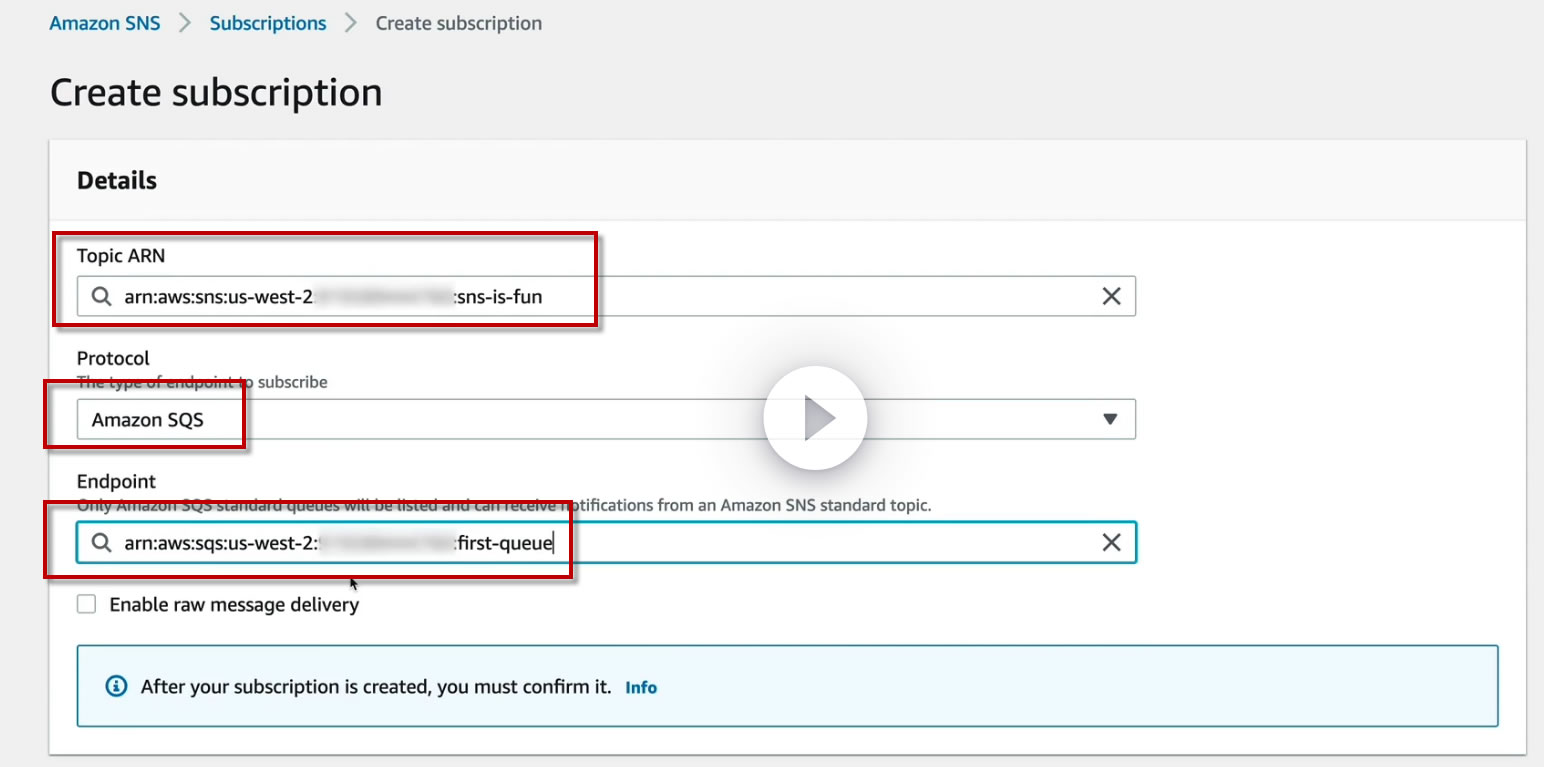The image size is (1544, 767).
Task: Click the search icon in Topic ARN
Action: (x=101, y=296)
